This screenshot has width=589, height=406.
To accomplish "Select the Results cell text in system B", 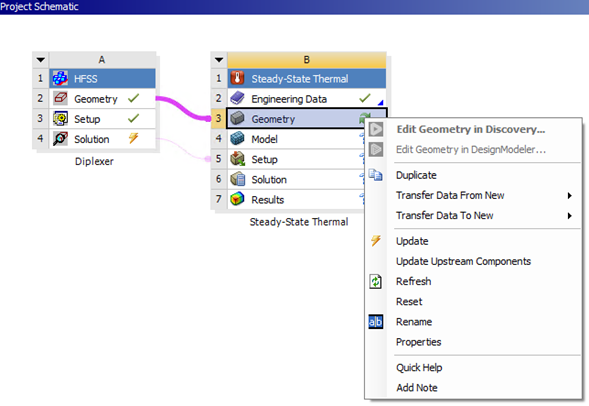I will click(x=267, y=200).
